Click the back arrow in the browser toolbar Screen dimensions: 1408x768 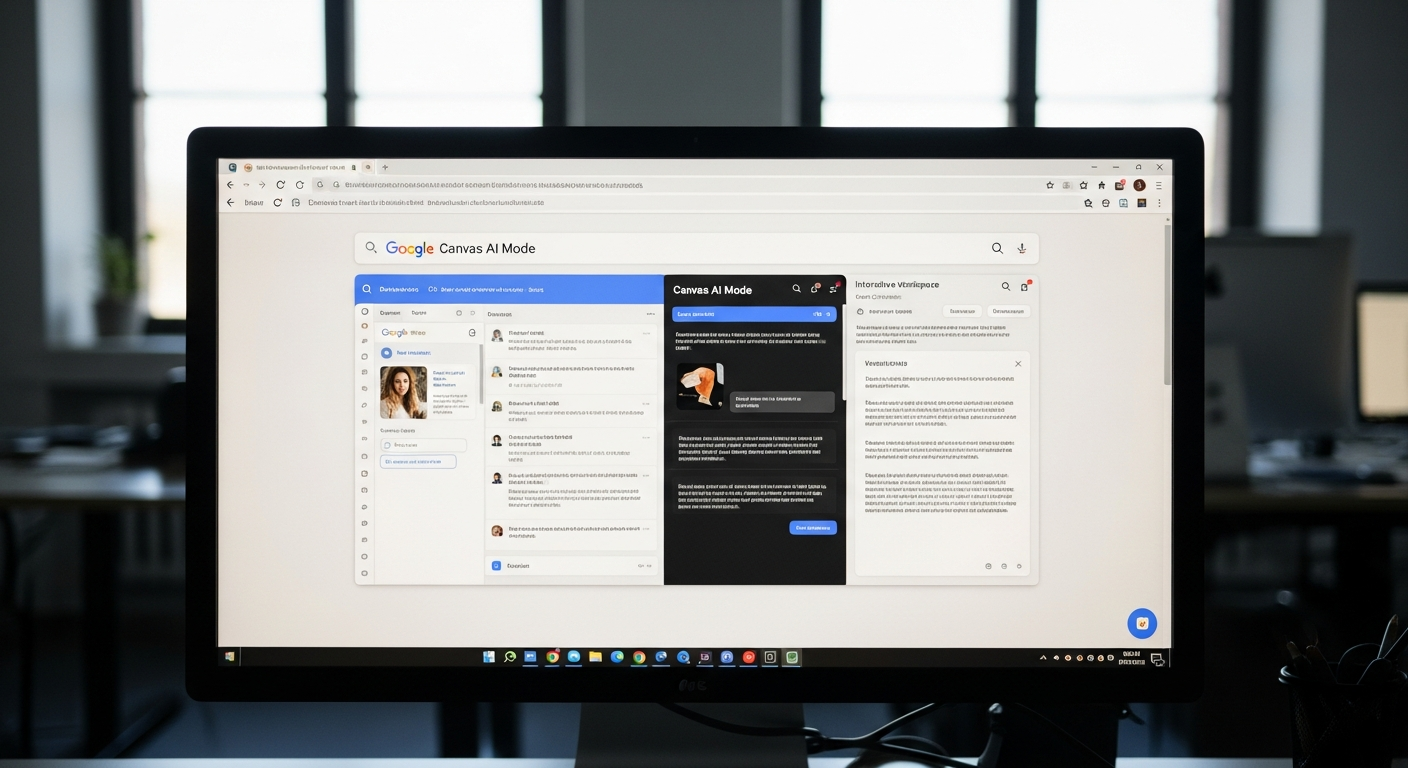[230, 185]
